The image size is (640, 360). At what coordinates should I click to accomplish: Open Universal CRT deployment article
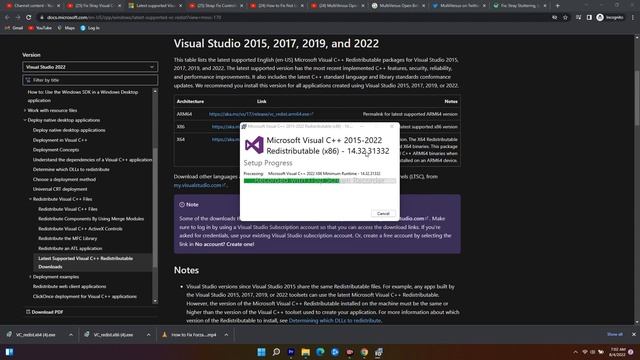click(60, 189)
